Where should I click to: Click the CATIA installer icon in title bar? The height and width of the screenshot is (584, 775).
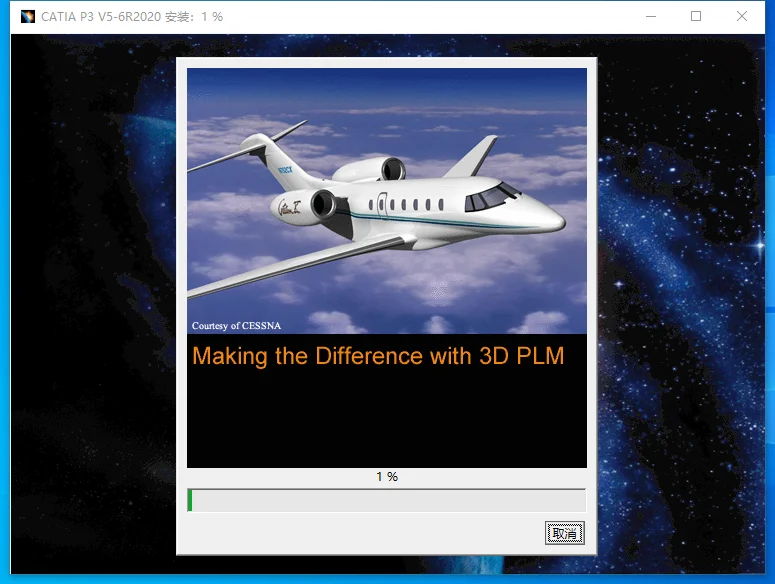[x=28, y=17]
